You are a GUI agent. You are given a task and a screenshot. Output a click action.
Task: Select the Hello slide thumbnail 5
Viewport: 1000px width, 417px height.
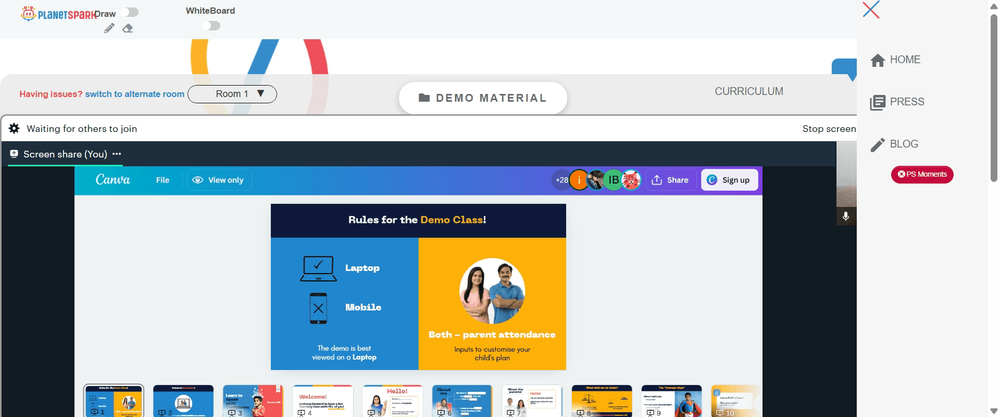[x=392, y=400]
